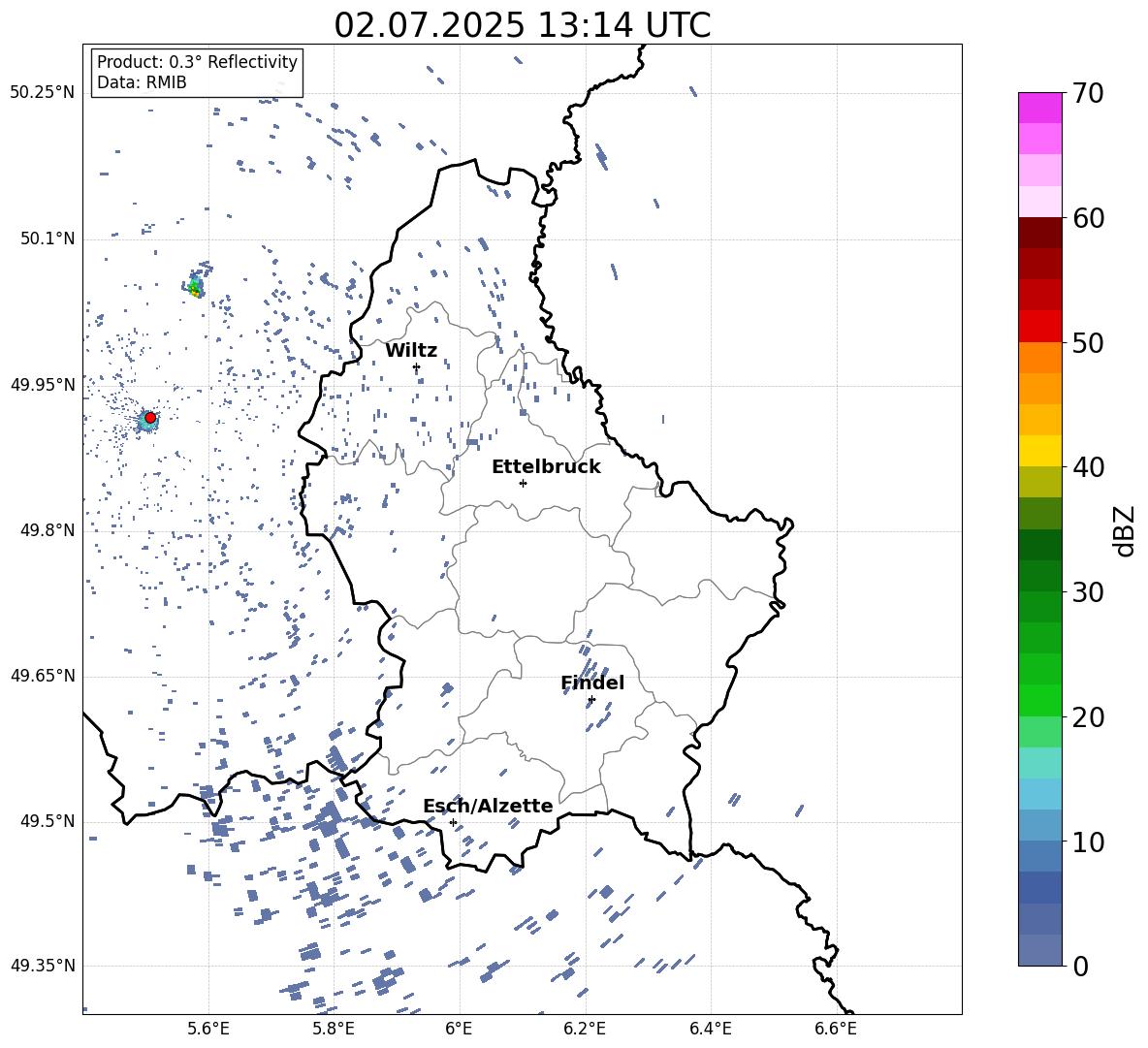Click the bright red colorbar swatch above 50

point(1039,327)
